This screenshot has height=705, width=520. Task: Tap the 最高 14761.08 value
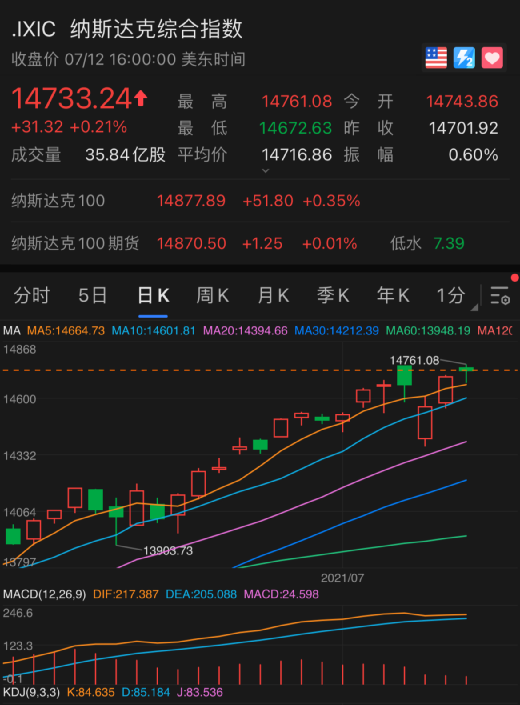pyautogui.click(x=297, y=102)
